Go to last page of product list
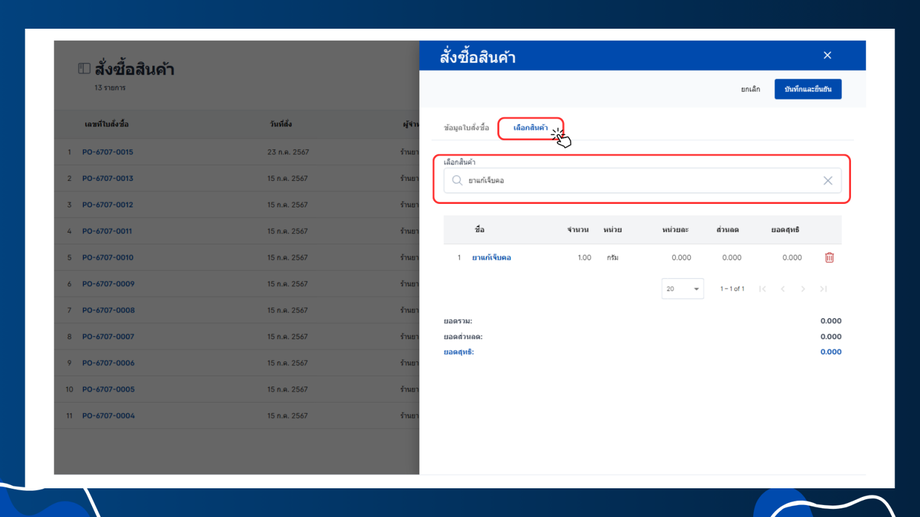The width and height of the screenshot is (920, 517). [x=824, y=289]
